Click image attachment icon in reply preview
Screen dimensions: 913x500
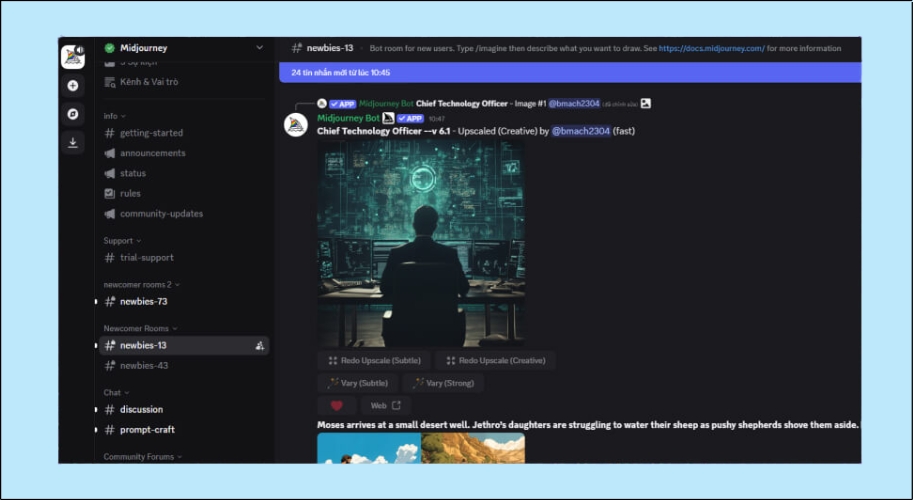(646, 103)
